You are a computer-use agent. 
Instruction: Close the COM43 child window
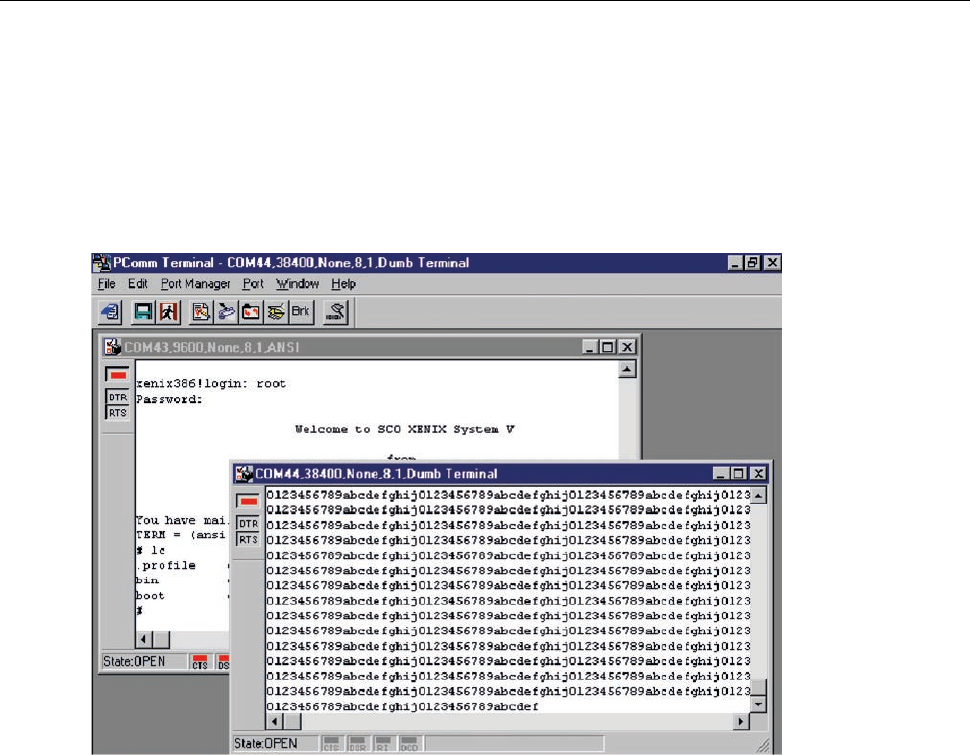click(627, 347)
